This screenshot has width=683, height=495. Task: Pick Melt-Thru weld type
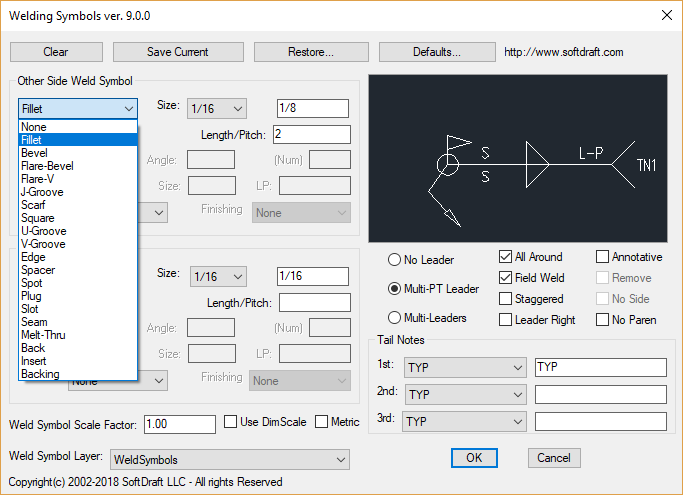(78, 335)
